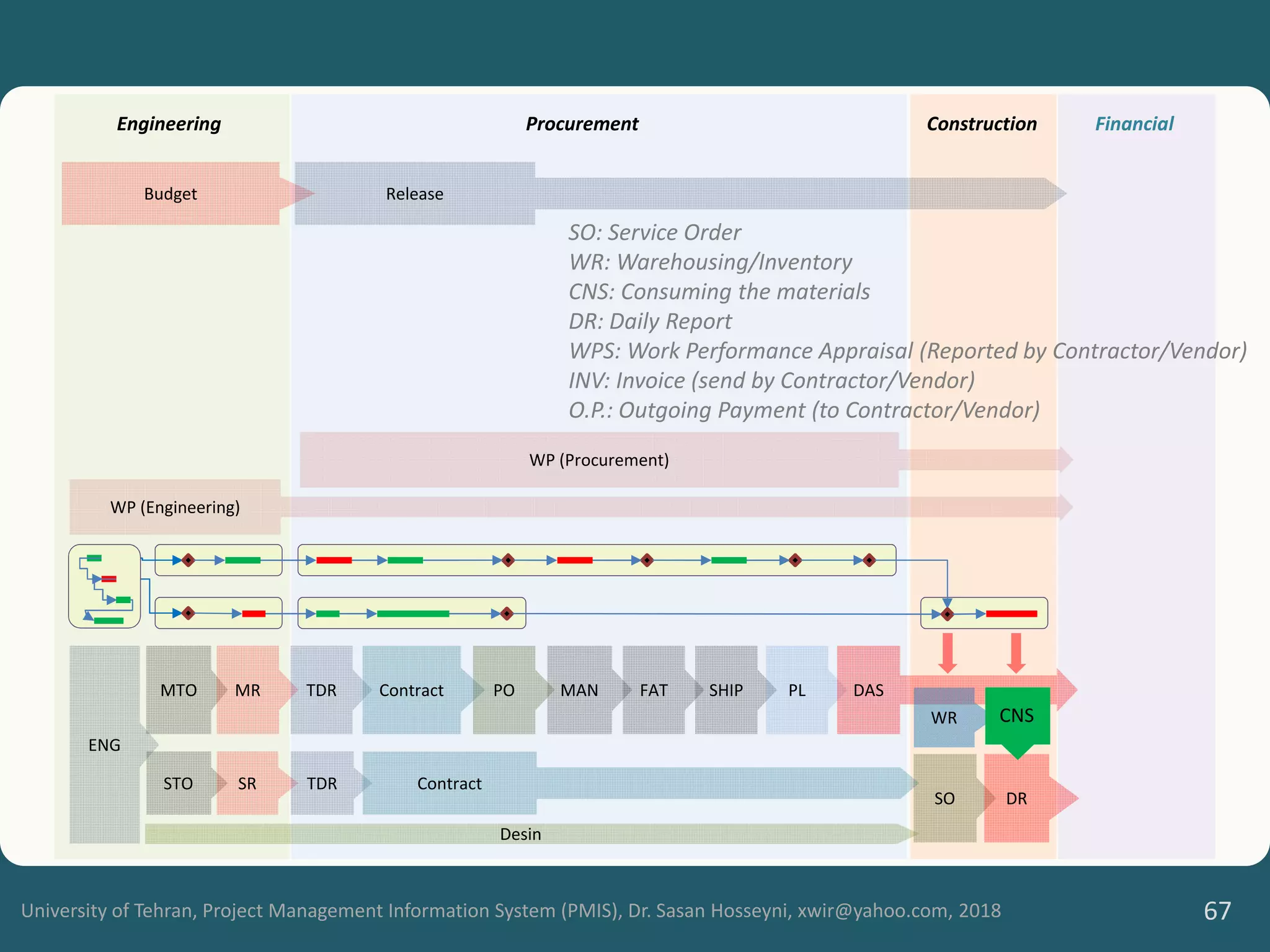The width and height of the screenshot is (1270, 952).
Task: Select the Engineering column header
Action: [x=169, y=124]
